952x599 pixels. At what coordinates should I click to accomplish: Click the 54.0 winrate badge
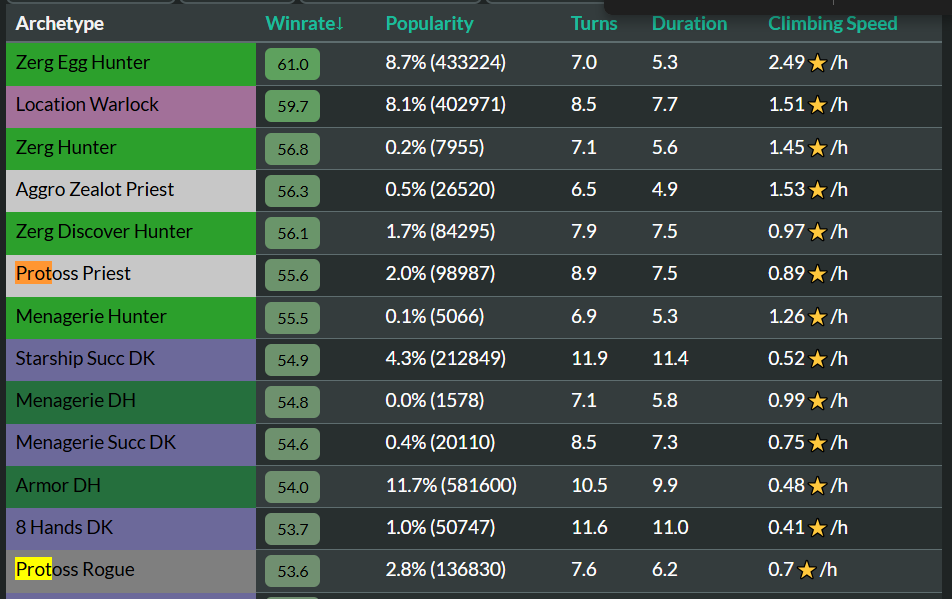(293, 487)
